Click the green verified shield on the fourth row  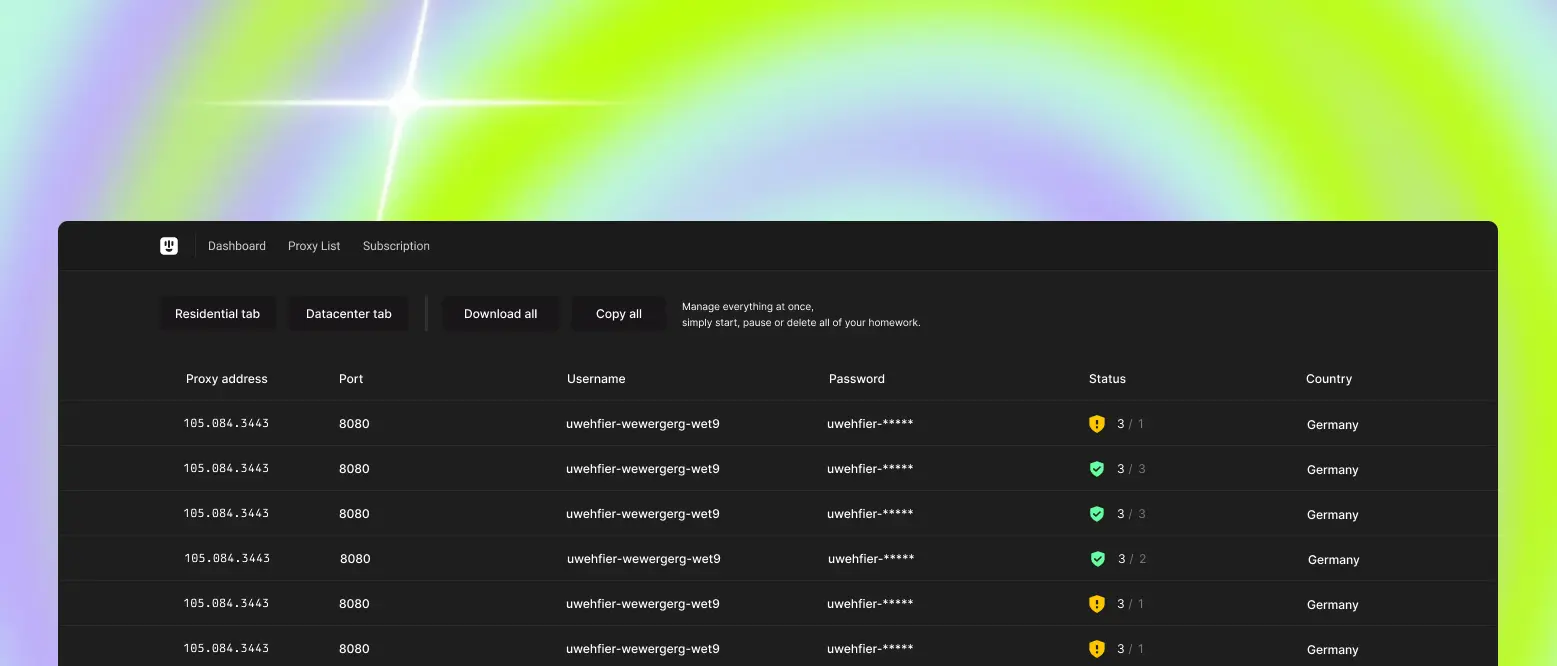pos(1097,558)
